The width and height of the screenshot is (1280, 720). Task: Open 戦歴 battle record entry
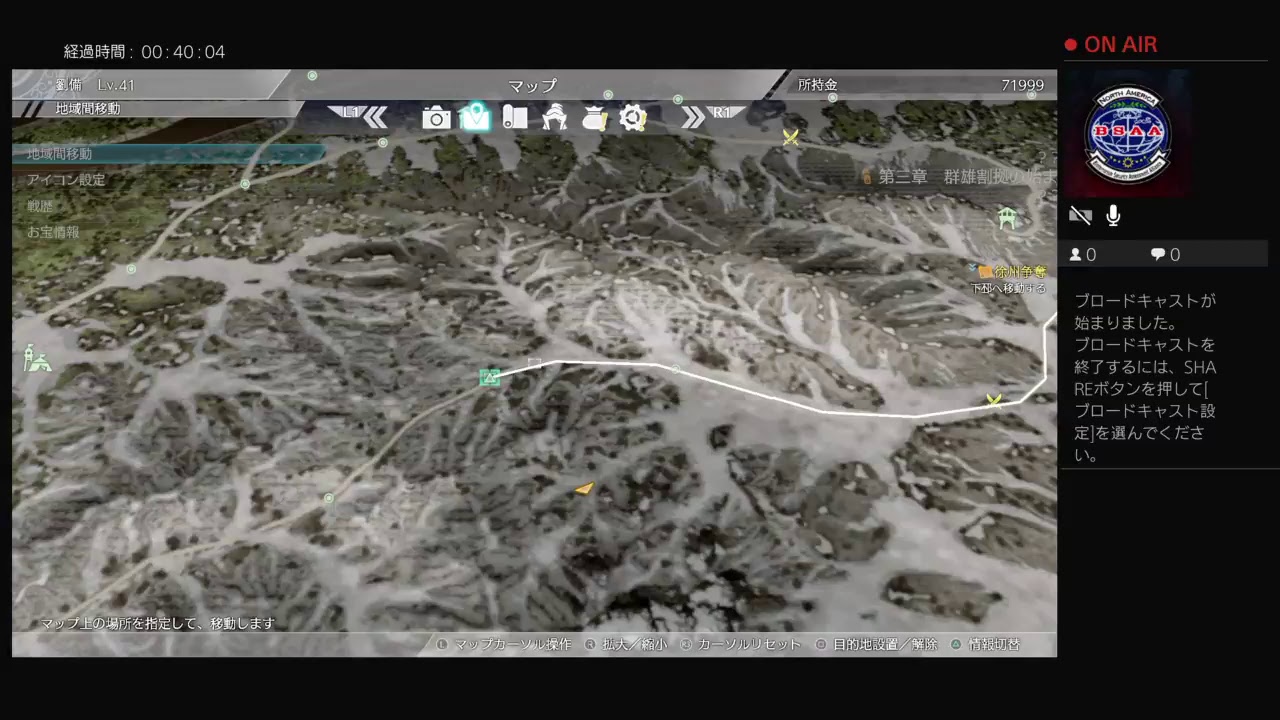(40, 206)
